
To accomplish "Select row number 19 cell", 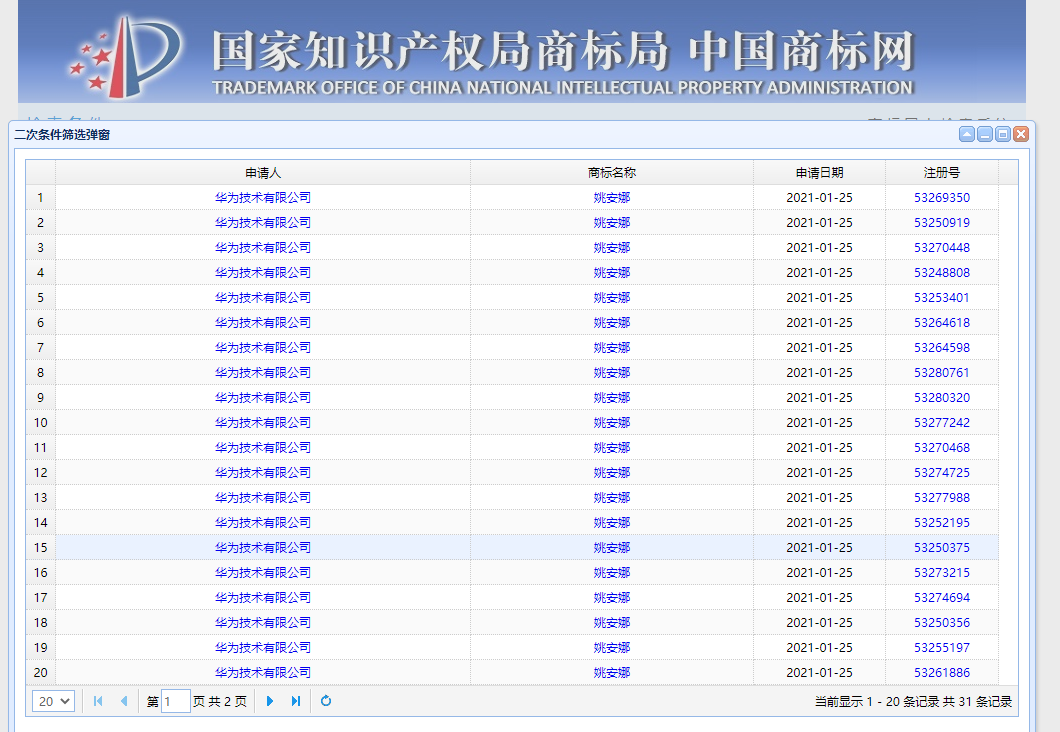I will (41, 648).
